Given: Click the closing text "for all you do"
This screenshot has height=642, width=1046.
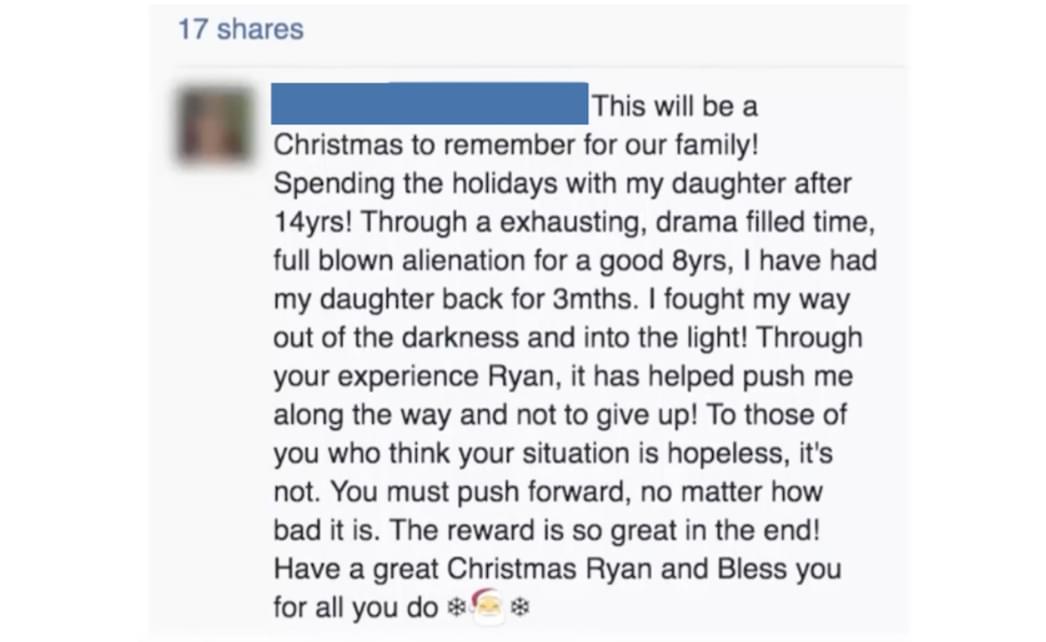Looking at the screenshot, I should pyautogui.click(x=356, y=607).
